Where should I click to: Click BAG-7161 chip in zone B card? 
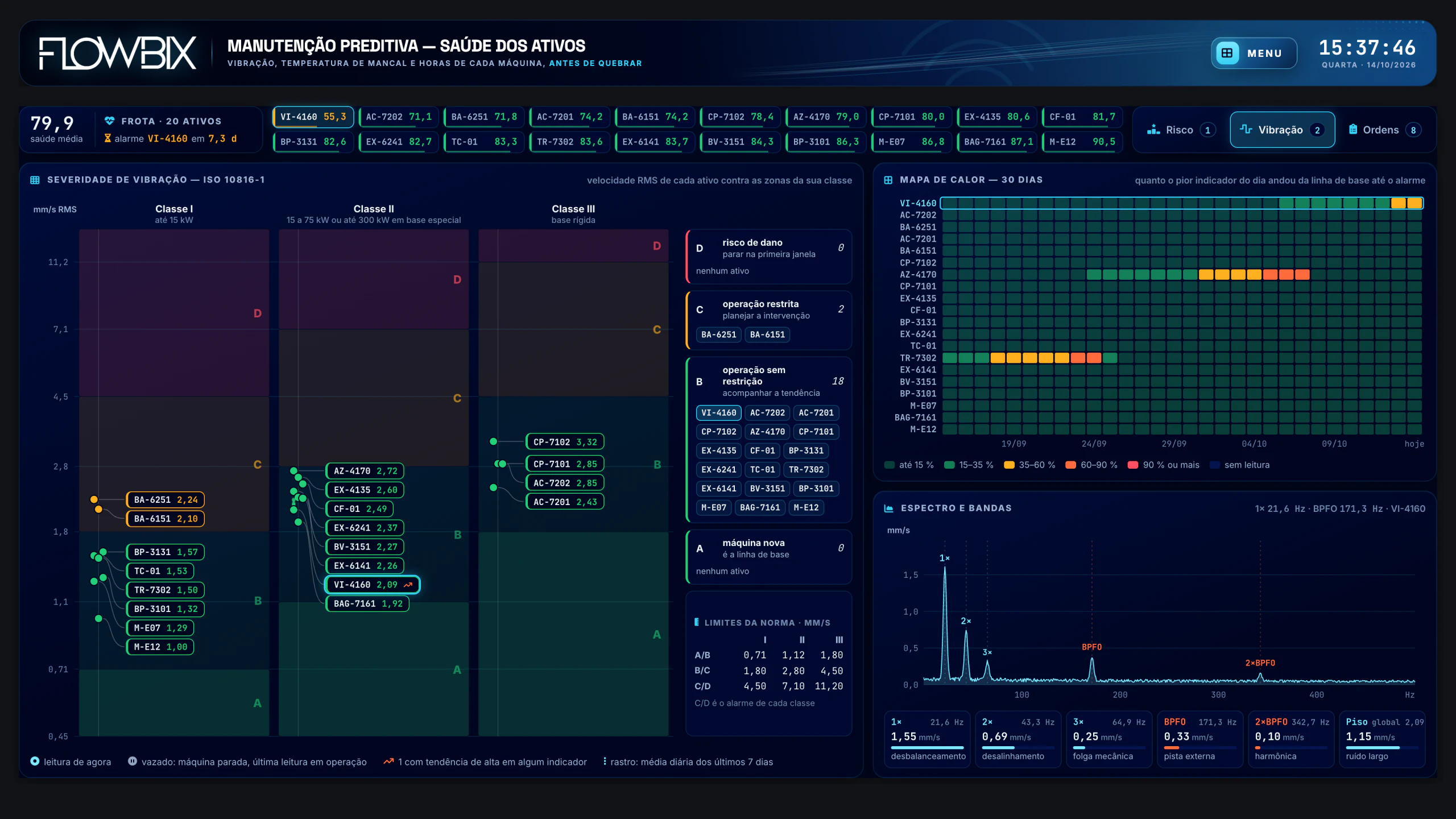pos(760,507)
